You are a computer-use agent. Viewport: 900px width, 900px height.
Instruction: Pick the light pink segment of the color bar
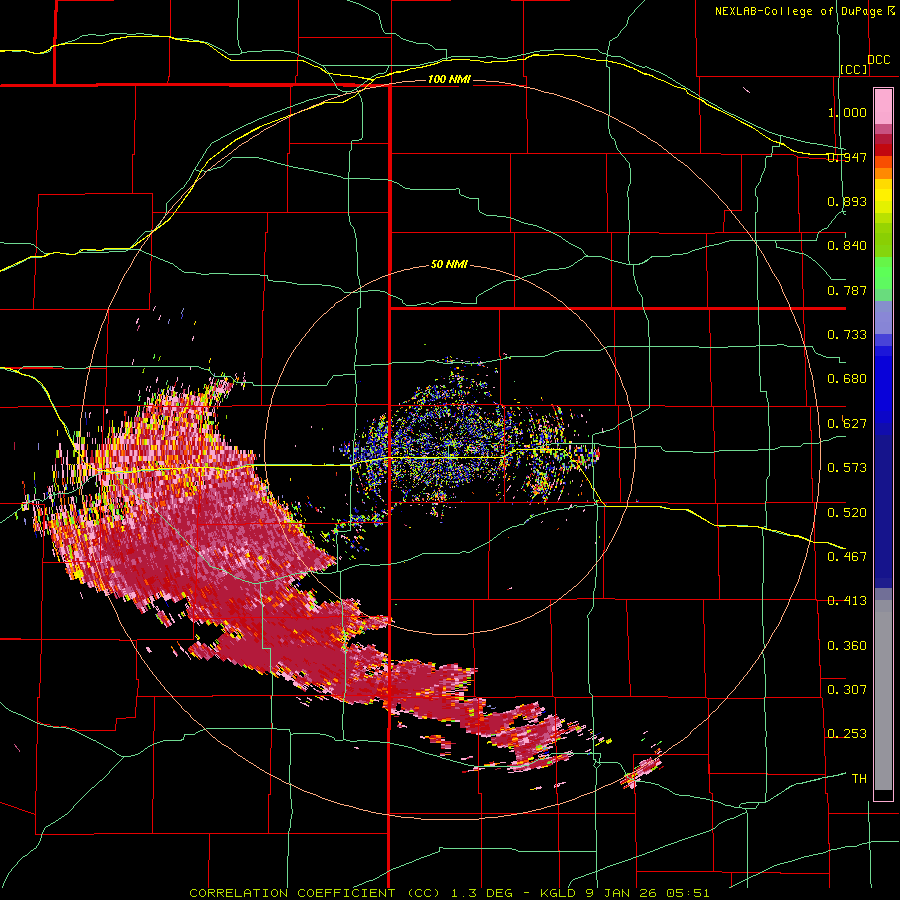click(x=883, y=107)
